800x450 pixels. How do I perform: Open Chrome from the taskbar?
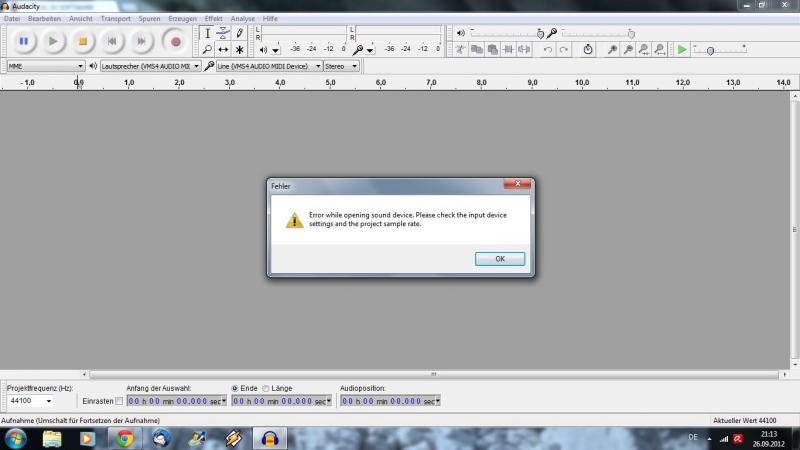[124, 439]
